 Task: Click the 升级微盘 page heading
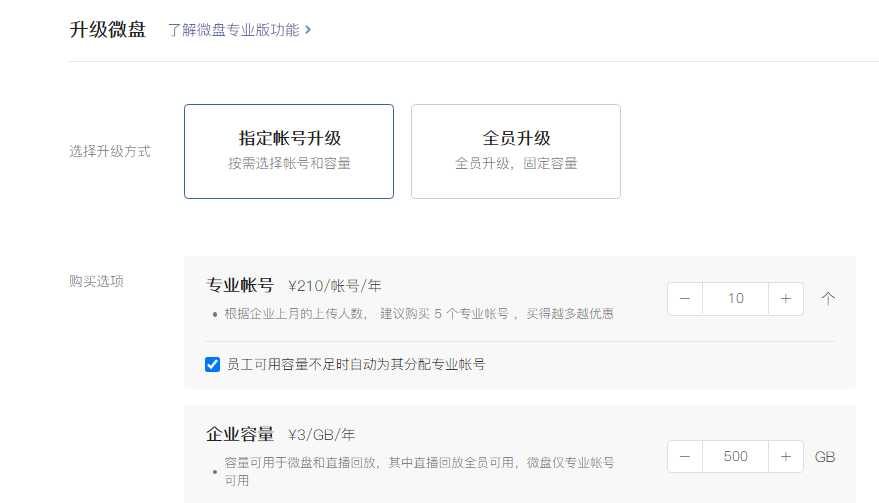(x=107, y=30)
